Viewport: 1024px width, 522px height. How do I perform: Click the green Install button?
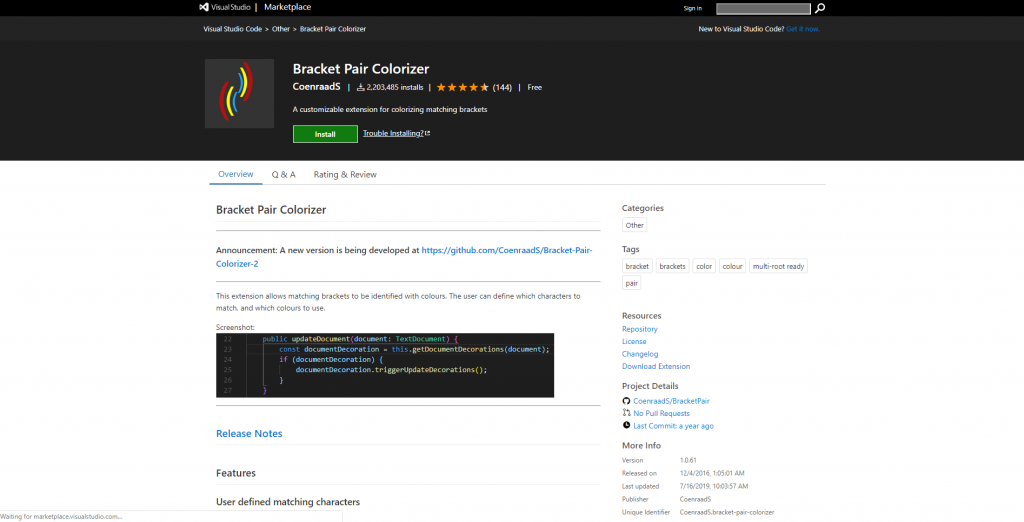325,134
